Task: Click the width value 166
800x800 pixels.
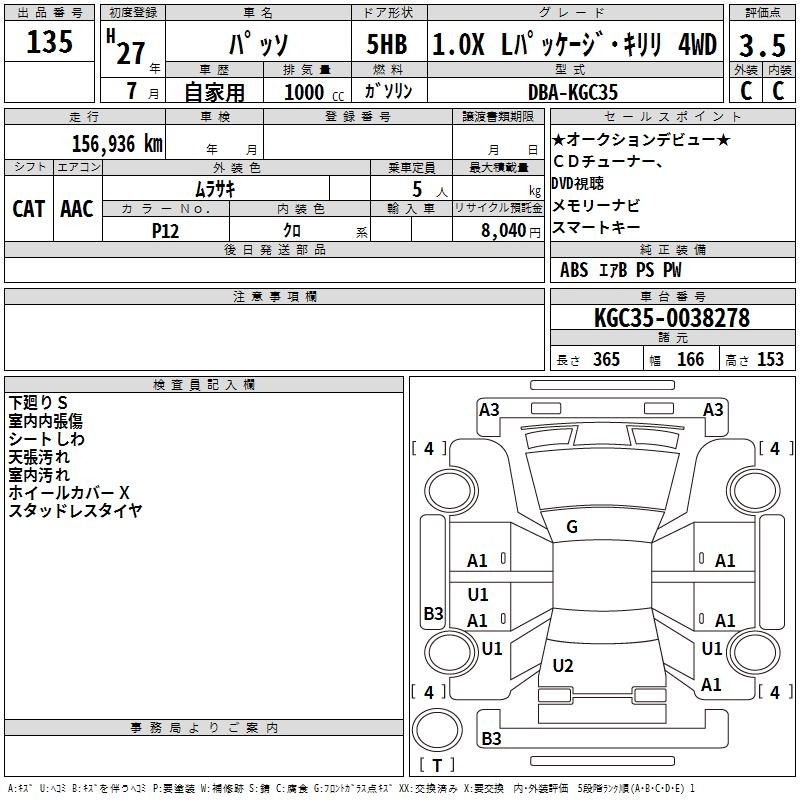Action: click(690, 359)
